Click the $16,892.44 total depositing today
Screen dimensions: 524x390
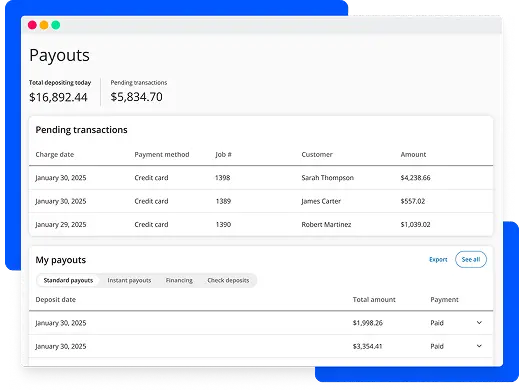(x=58, y=97)
